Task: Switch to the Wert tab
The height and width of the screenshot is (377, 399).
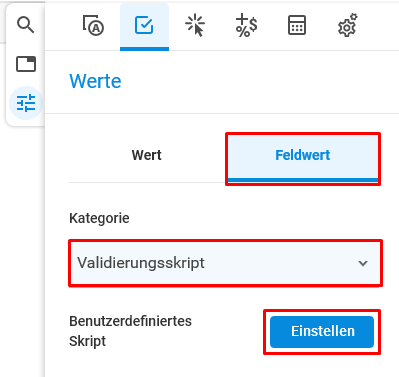Action: [x=147, y=155]
